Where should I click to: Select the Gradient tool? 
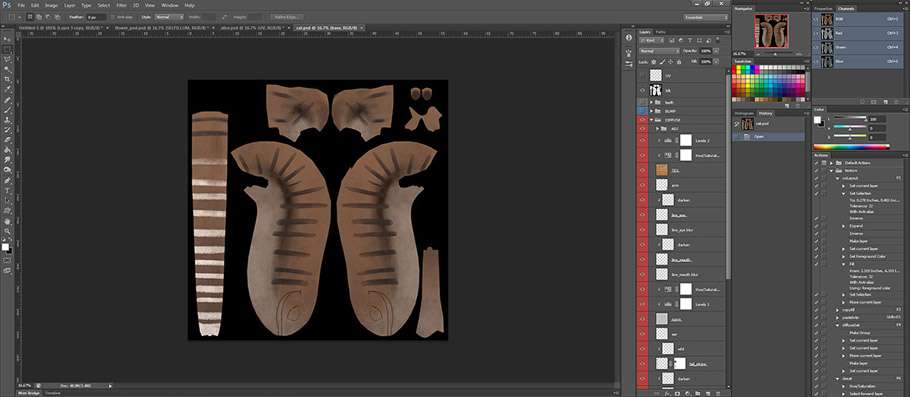[8, 150]
